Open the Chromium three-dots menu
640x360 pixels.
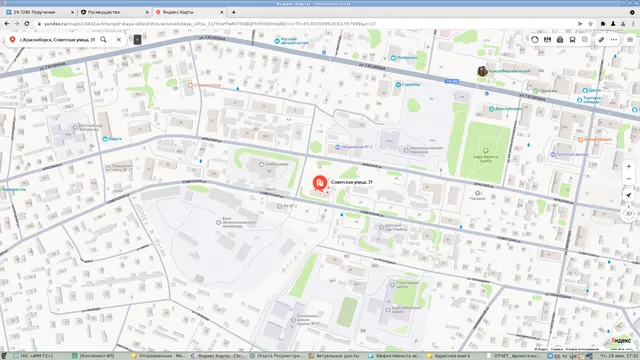(633, 24)
